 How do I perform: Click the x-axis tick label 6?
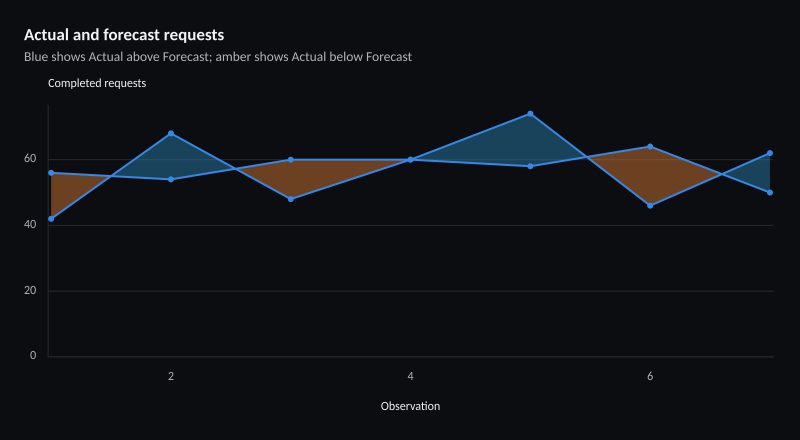click(650, 377)
